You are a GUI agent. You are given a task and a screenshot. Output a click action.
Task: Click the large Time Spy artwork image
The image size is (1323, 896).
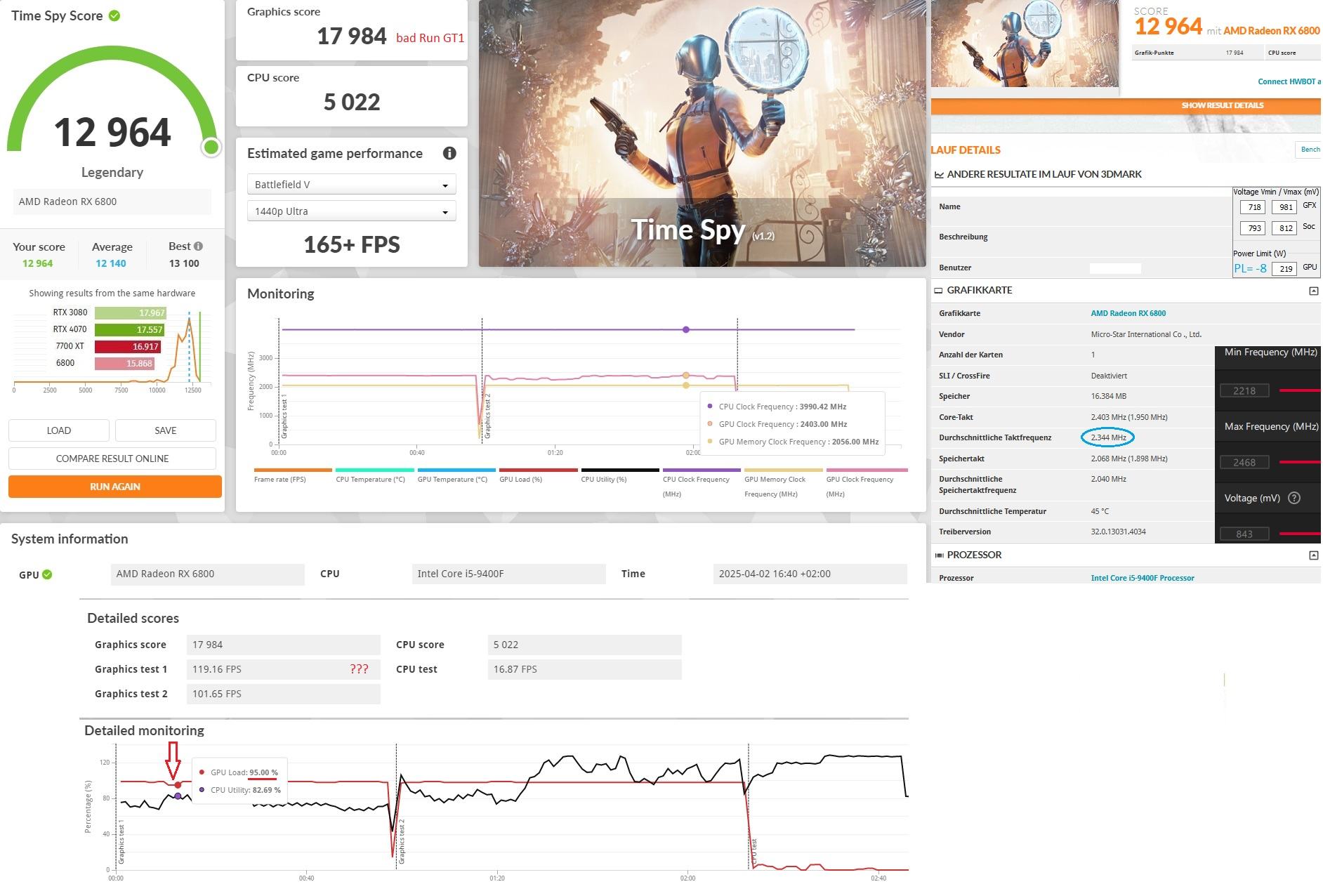pos(702,133)
